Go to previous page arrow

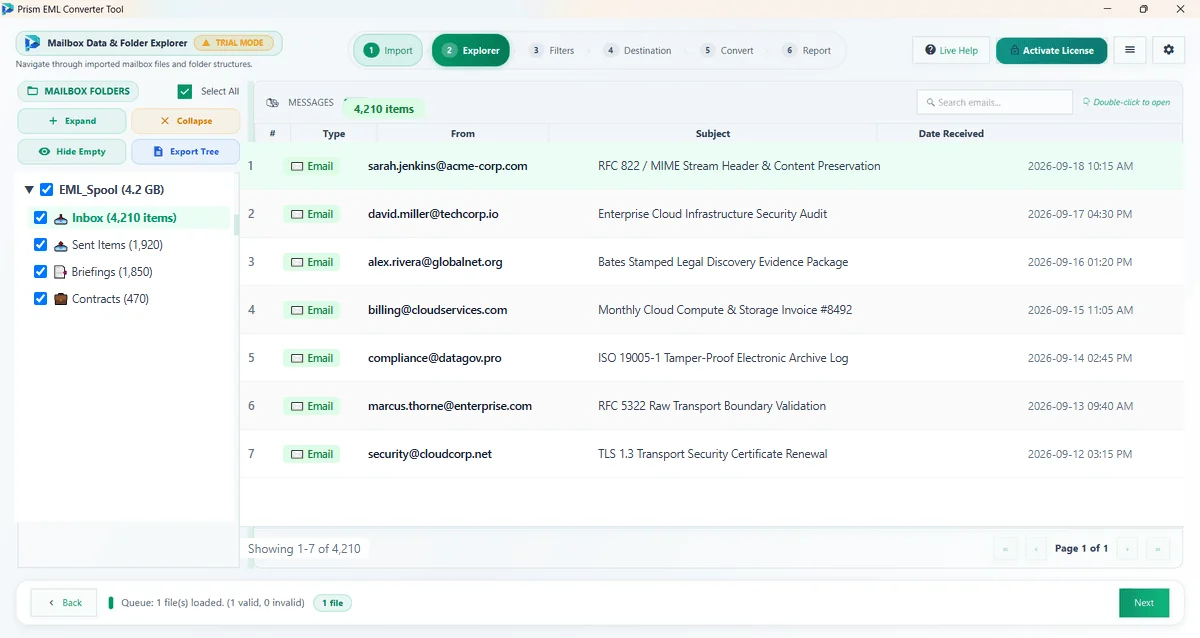(1036, 548)
